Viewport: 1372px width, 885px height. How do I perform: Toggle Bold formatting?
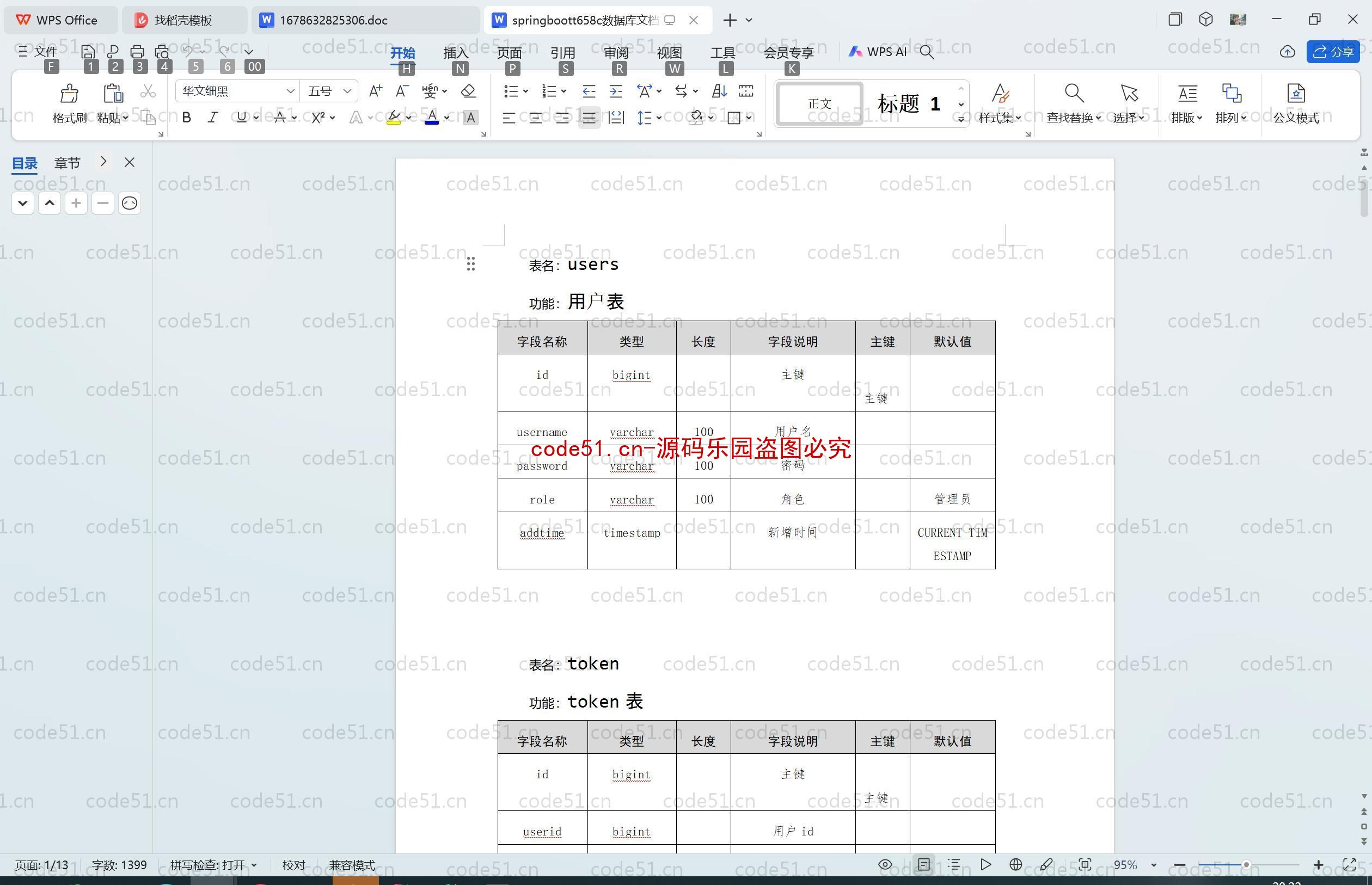click(x=186, y=118)
